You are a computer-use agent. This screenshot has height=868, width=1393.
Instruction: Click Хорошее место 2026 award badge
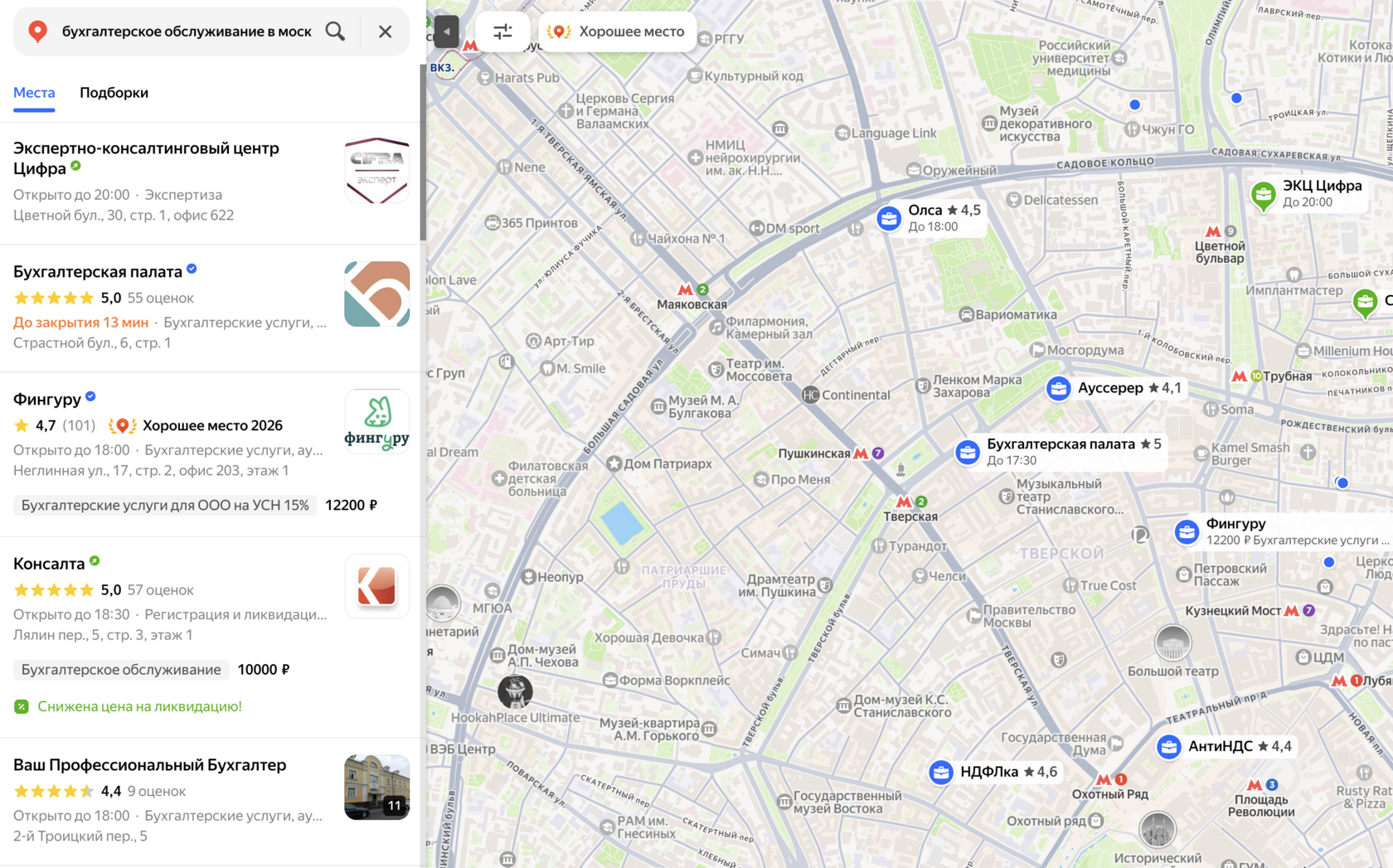[x=197, y=425]
